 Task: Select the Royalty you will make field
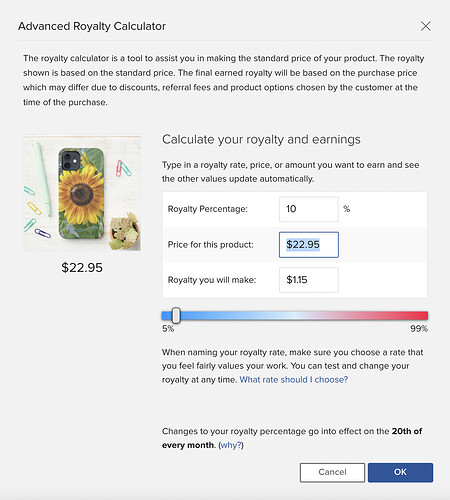click(309, 280)
